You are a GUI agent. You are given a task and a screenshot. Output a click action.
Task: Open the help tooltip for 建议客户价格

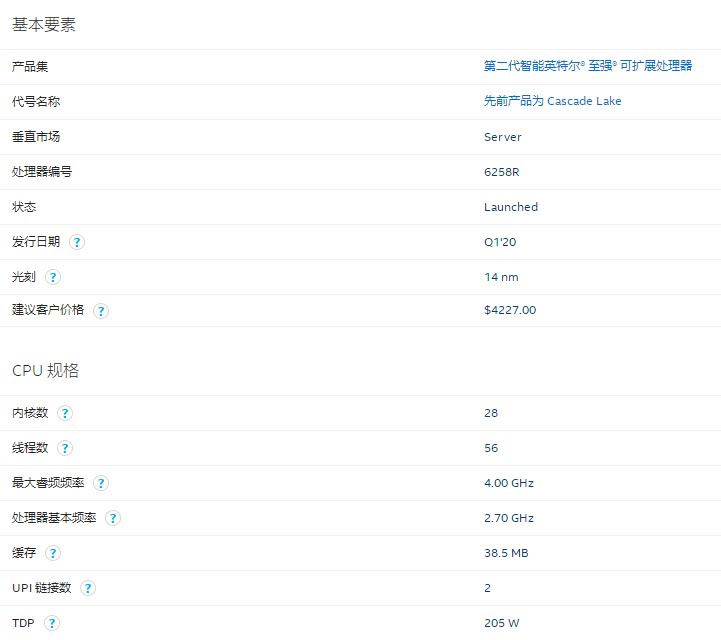click(101, 311)
